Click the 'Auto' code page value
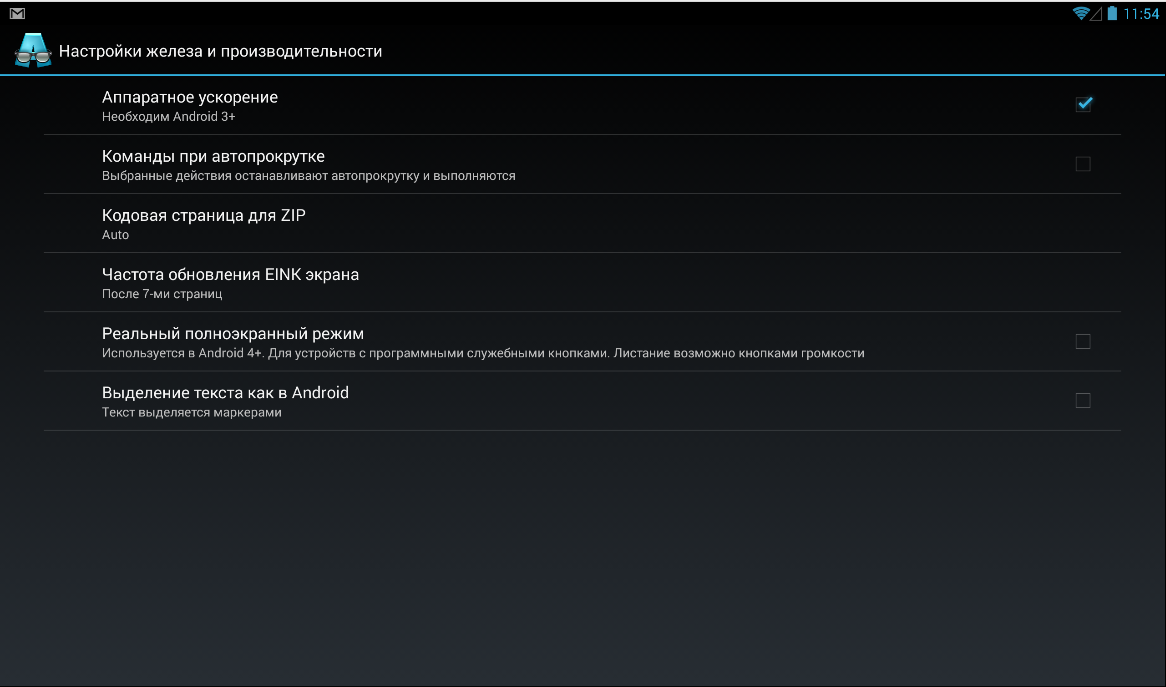 (x=116, y=235)
